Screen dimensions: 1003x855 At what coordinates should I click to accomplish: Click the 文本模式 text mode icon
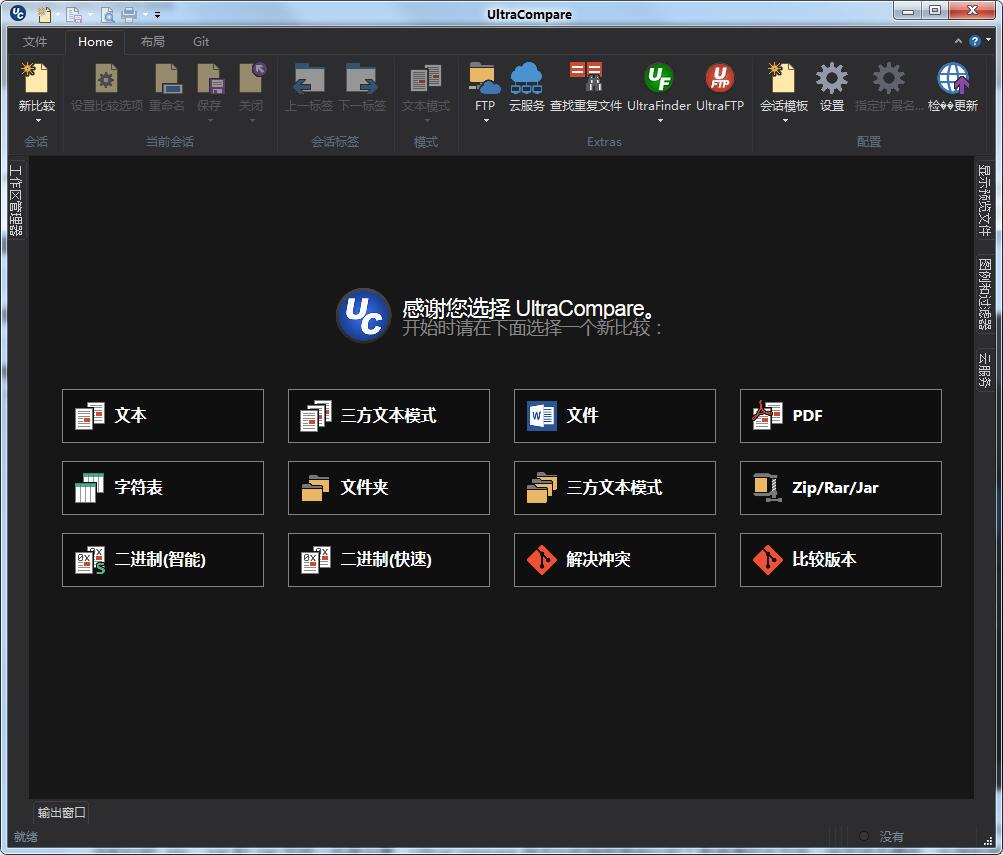click(426, 79)
